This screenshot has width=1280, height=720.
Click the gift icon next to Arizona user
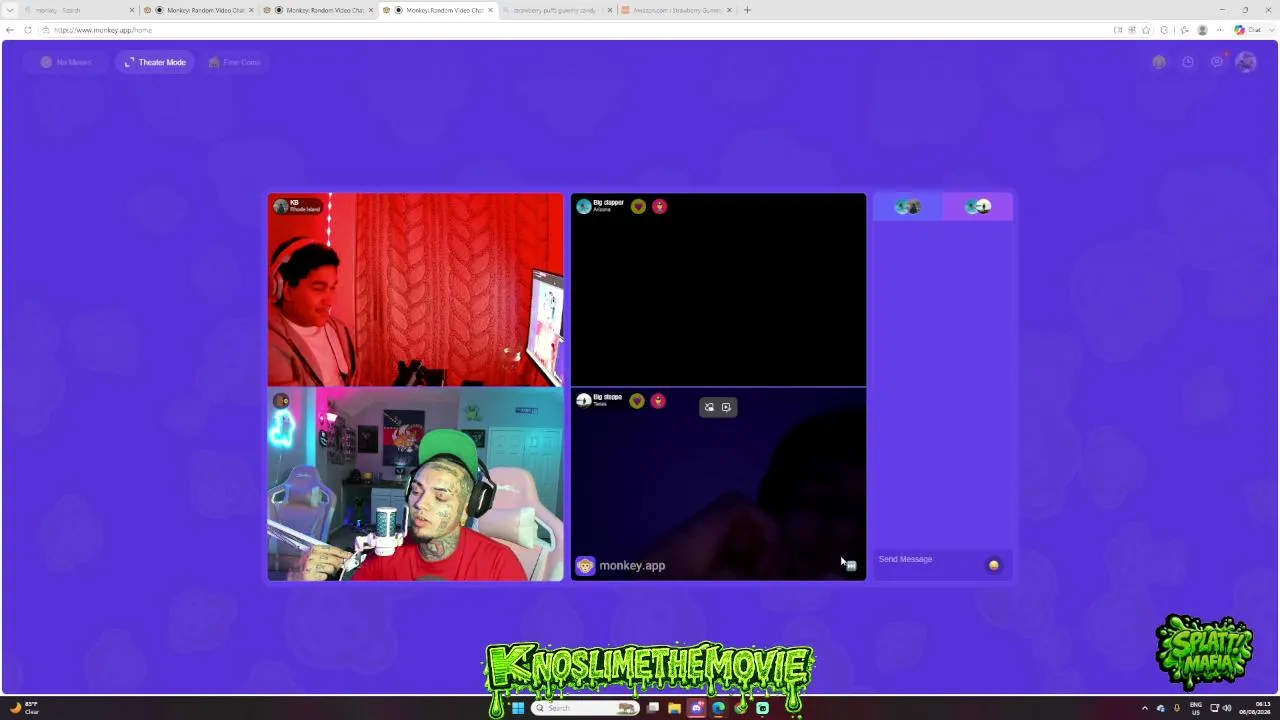pos(659,206)
